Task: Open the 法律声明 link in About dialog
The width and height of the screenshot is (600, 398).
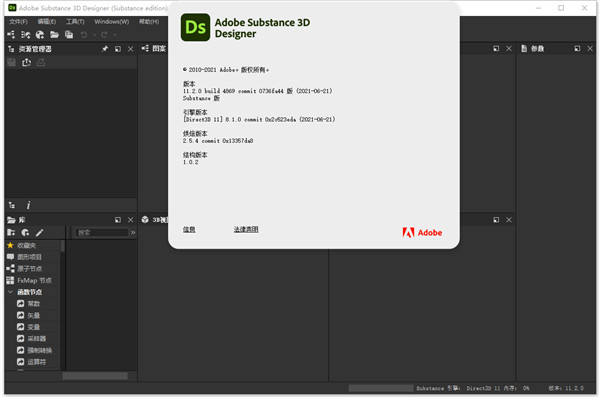Action: pyautogui.click(x=246, y=229)
